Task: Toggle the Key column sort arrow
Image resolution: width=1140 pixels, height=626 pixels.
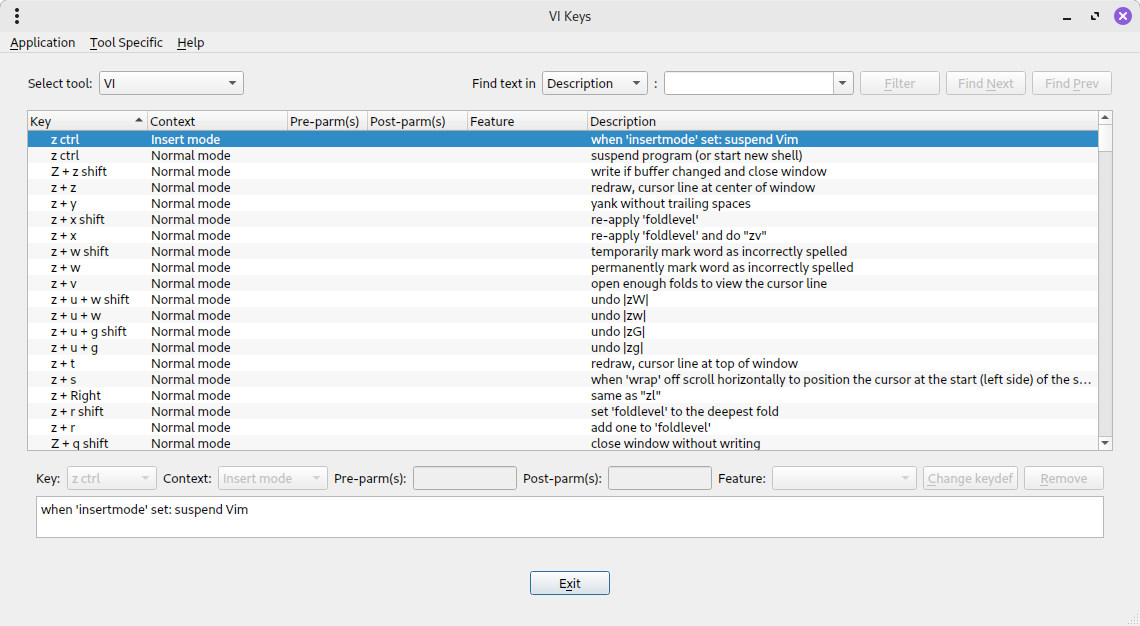Action: tap(138, 120)
